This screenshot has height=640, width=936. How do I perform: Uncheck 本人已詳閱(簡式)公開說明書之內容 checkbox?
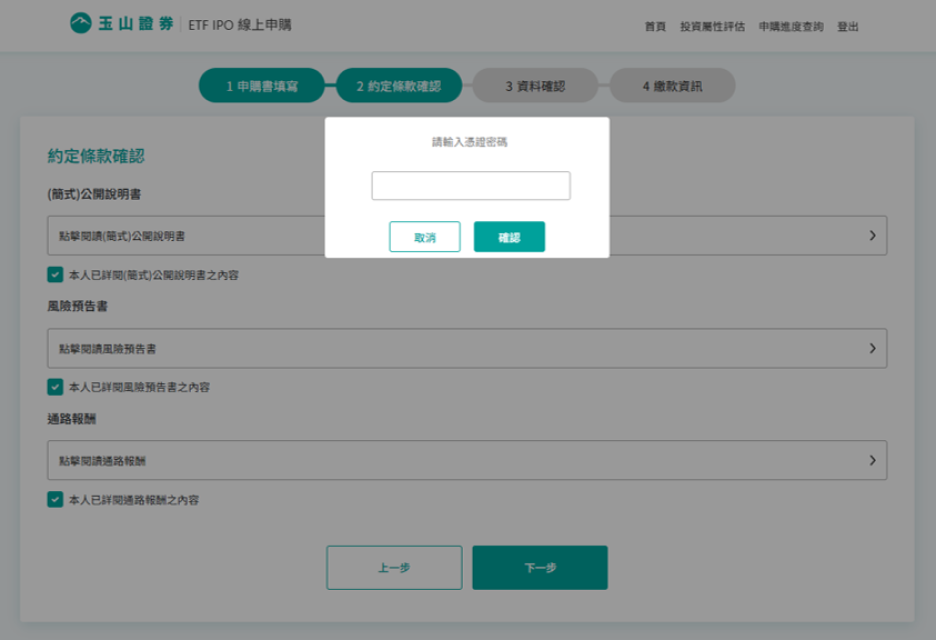click(55, 274)
